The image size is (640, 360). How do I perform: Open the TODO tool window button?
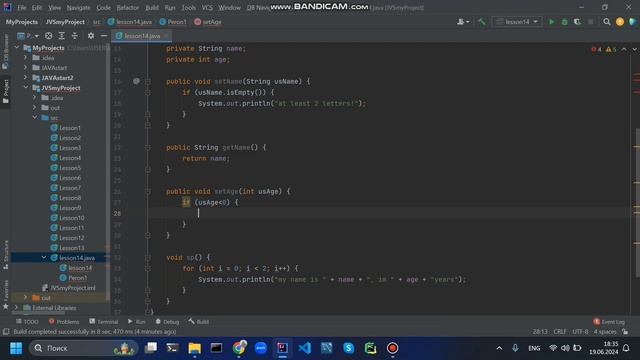click(27, 322)
